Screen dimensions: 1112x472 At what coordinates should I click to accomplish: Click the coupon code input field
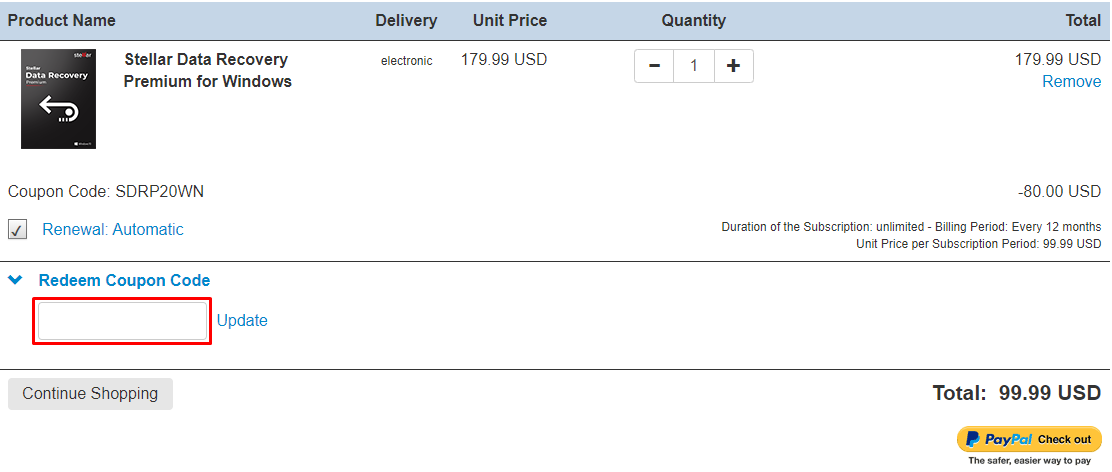(x=122, y=321)
